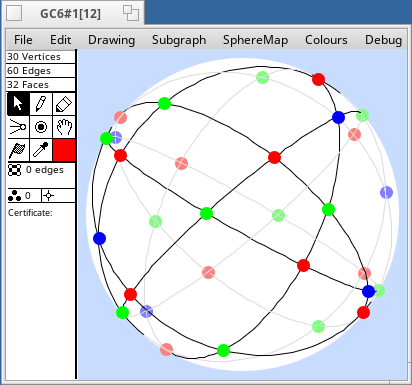
Task: Choose the scissors cut tool
Action: tap(18, 127)
